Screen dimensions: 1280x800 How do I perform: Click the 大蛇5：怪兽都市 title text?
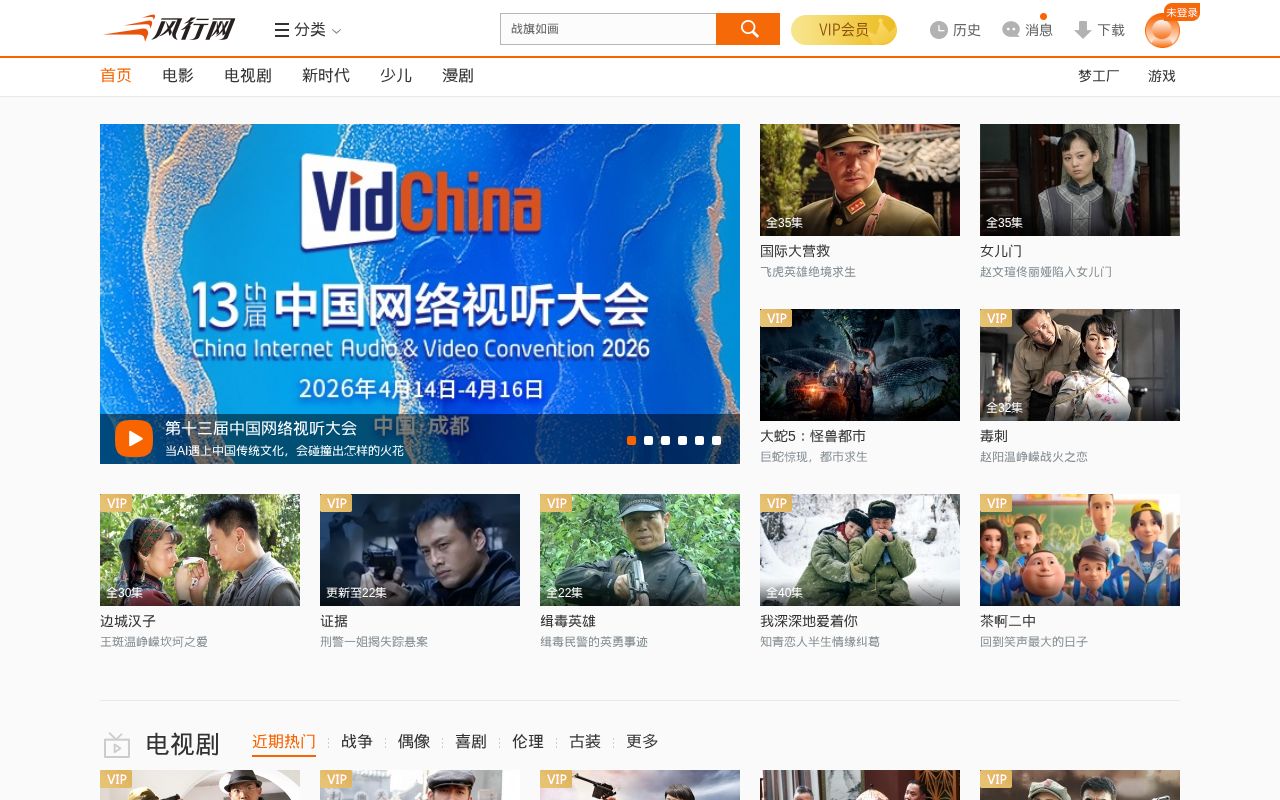point(813,436)
